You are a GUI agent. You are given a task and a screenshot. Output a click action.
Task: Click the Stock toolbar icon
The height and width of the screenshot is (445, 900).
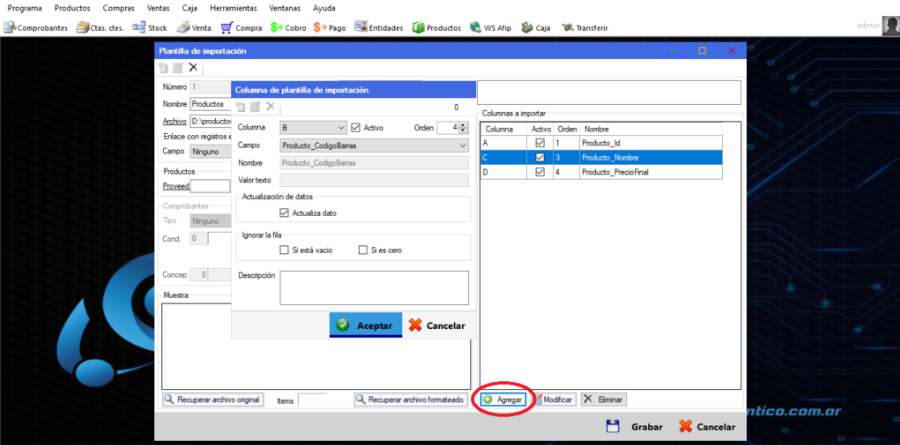[x=151, y=28]
